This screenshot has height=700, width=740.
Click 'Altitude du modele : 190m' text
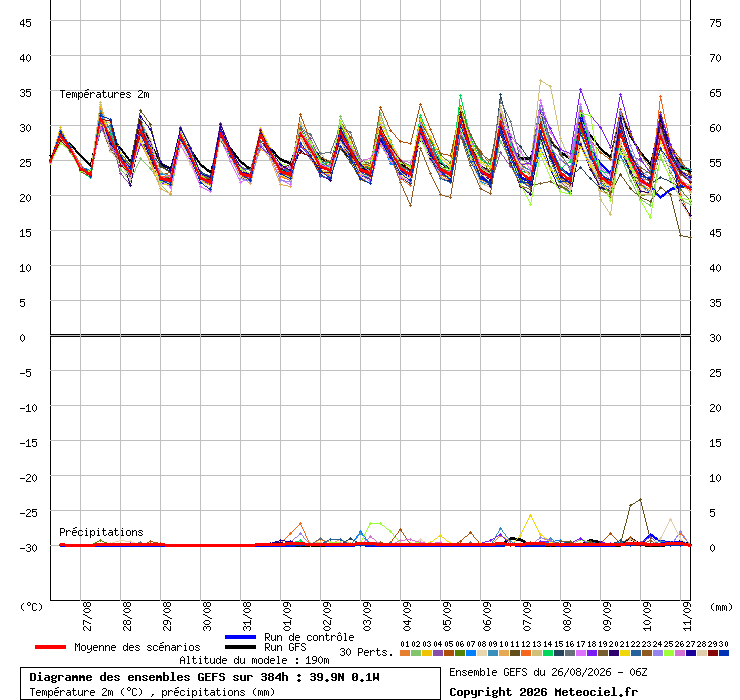click(254, 660)
